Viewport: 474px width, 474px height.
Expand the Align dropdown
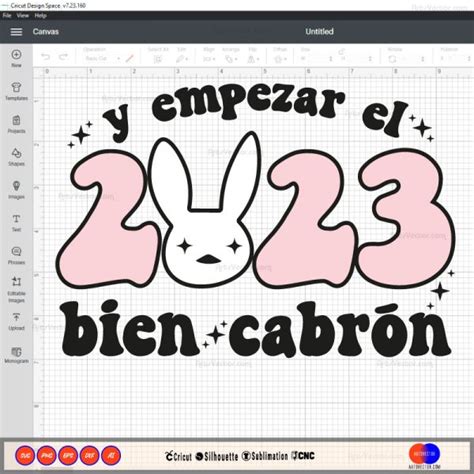[209, 59]
